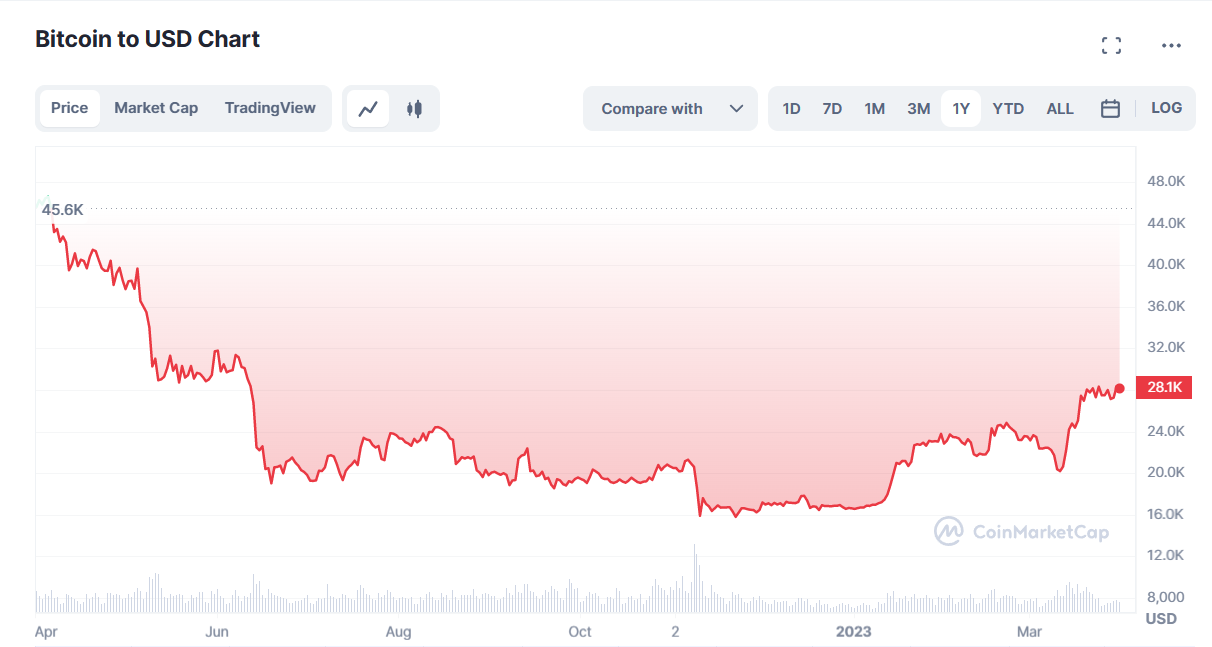1212x647 pixels.
Task: Select the 1M time range
Action: (875, 109)
